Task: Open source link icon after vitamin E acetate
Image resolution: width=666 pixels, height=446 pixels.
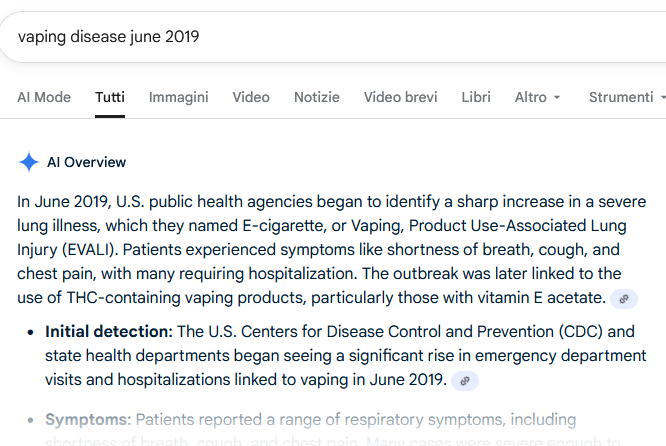Action: pos(624,299)
